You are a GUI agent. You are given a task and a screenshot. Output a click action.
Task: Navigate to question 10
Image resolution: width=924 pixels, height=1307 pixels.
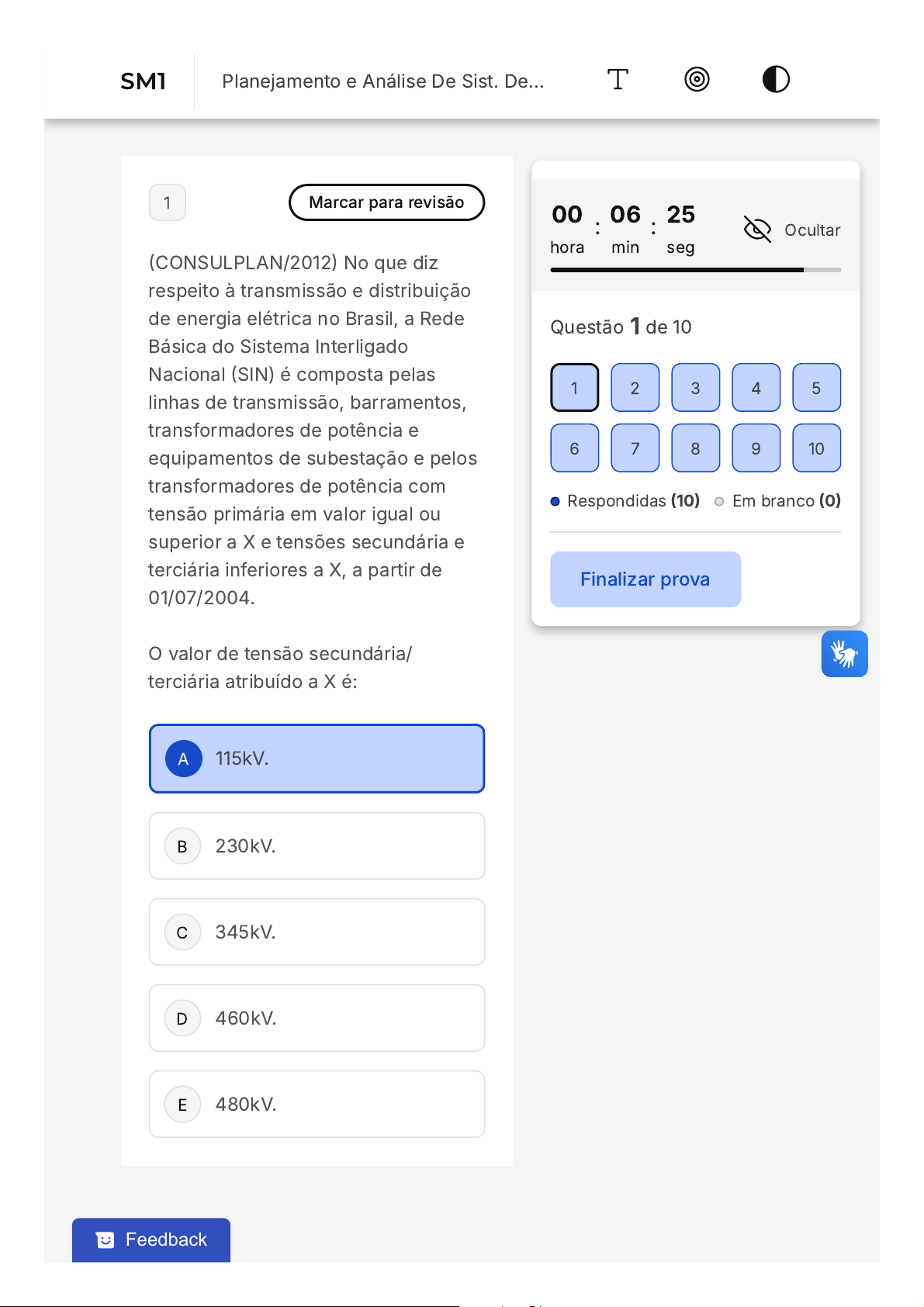coord(816,448)
